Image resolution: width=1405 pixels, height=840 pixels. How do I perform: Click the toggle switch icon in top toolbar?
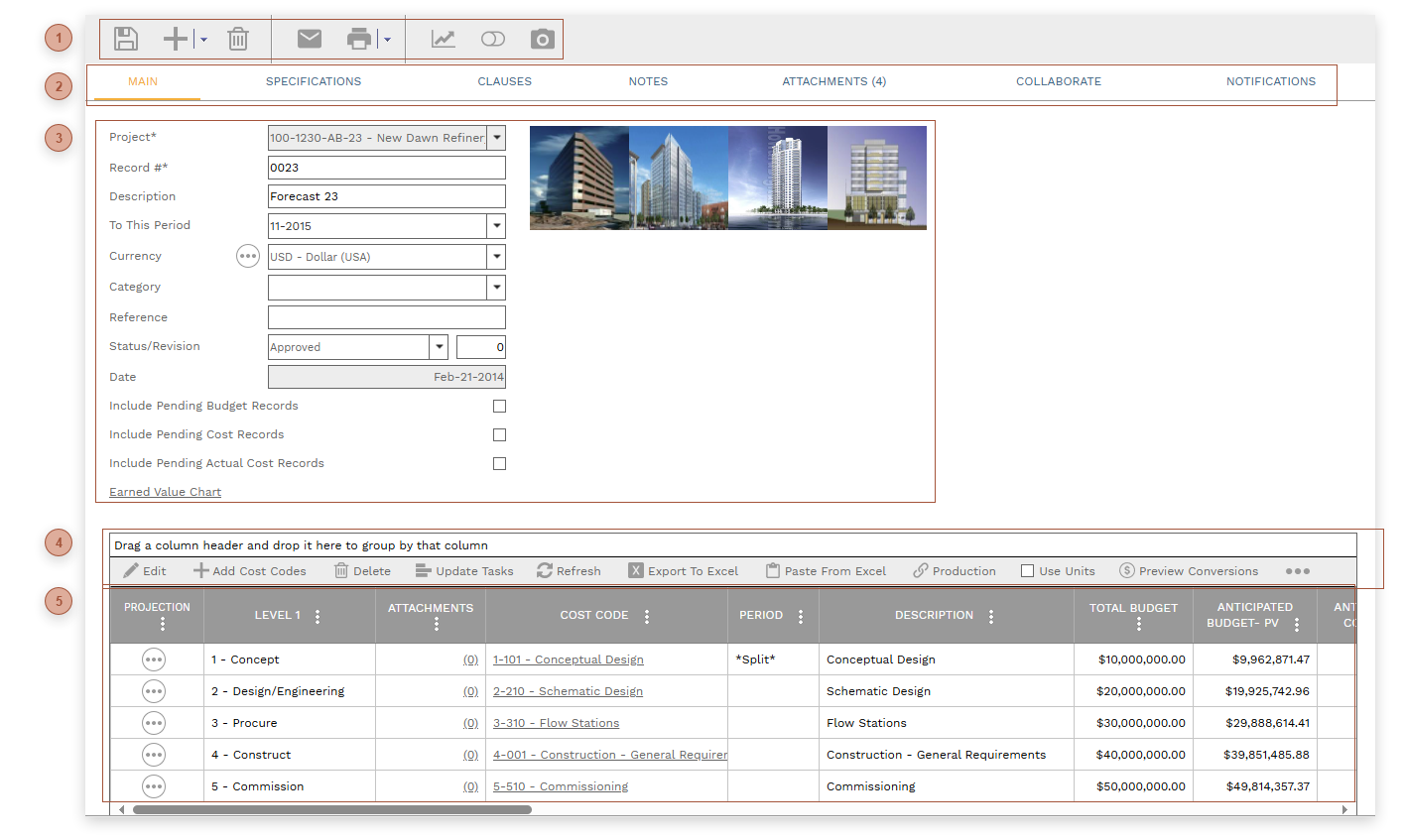[x=492, y=39]
